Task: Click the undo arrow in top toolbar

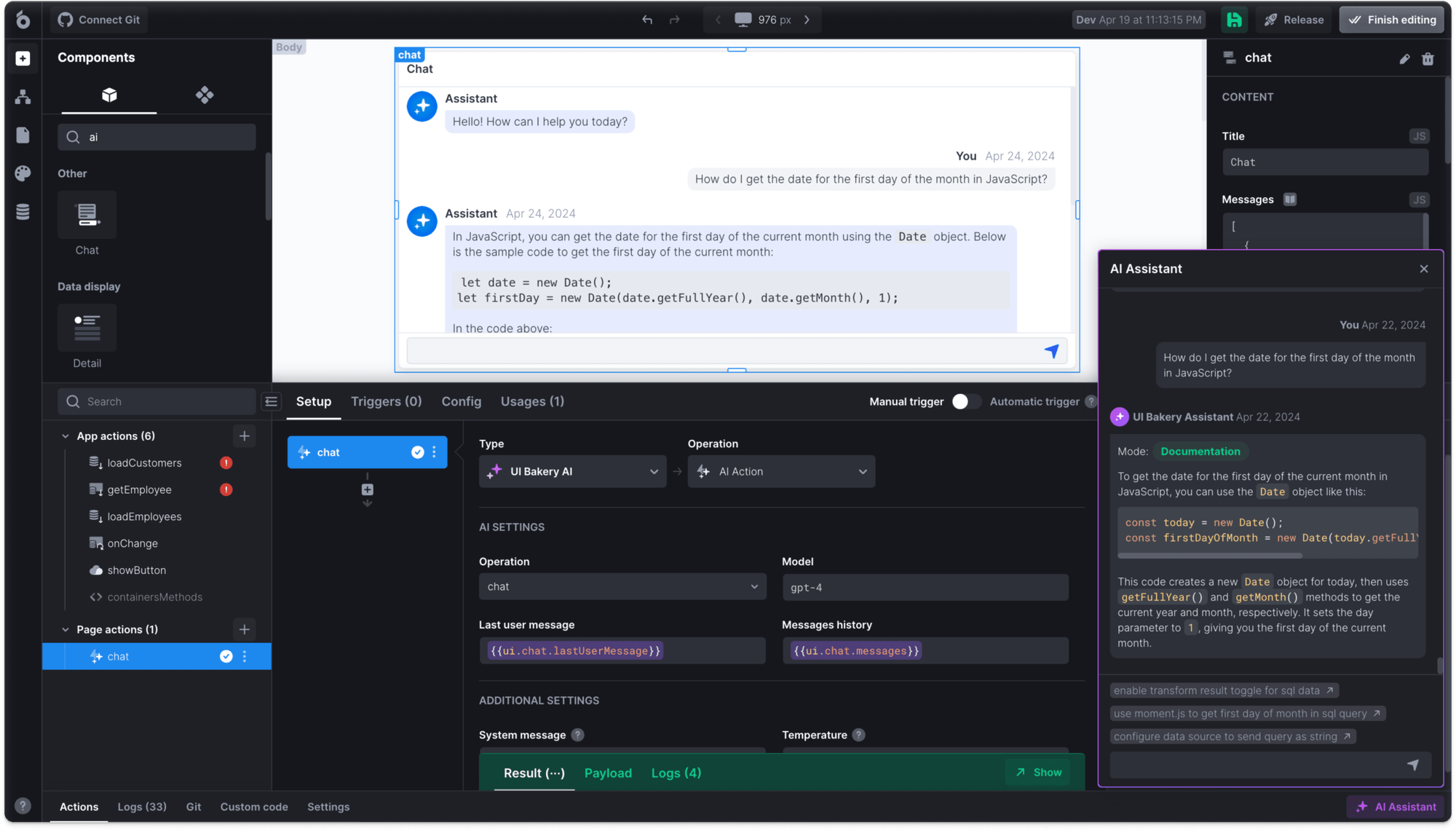Action: click(646, 20)
